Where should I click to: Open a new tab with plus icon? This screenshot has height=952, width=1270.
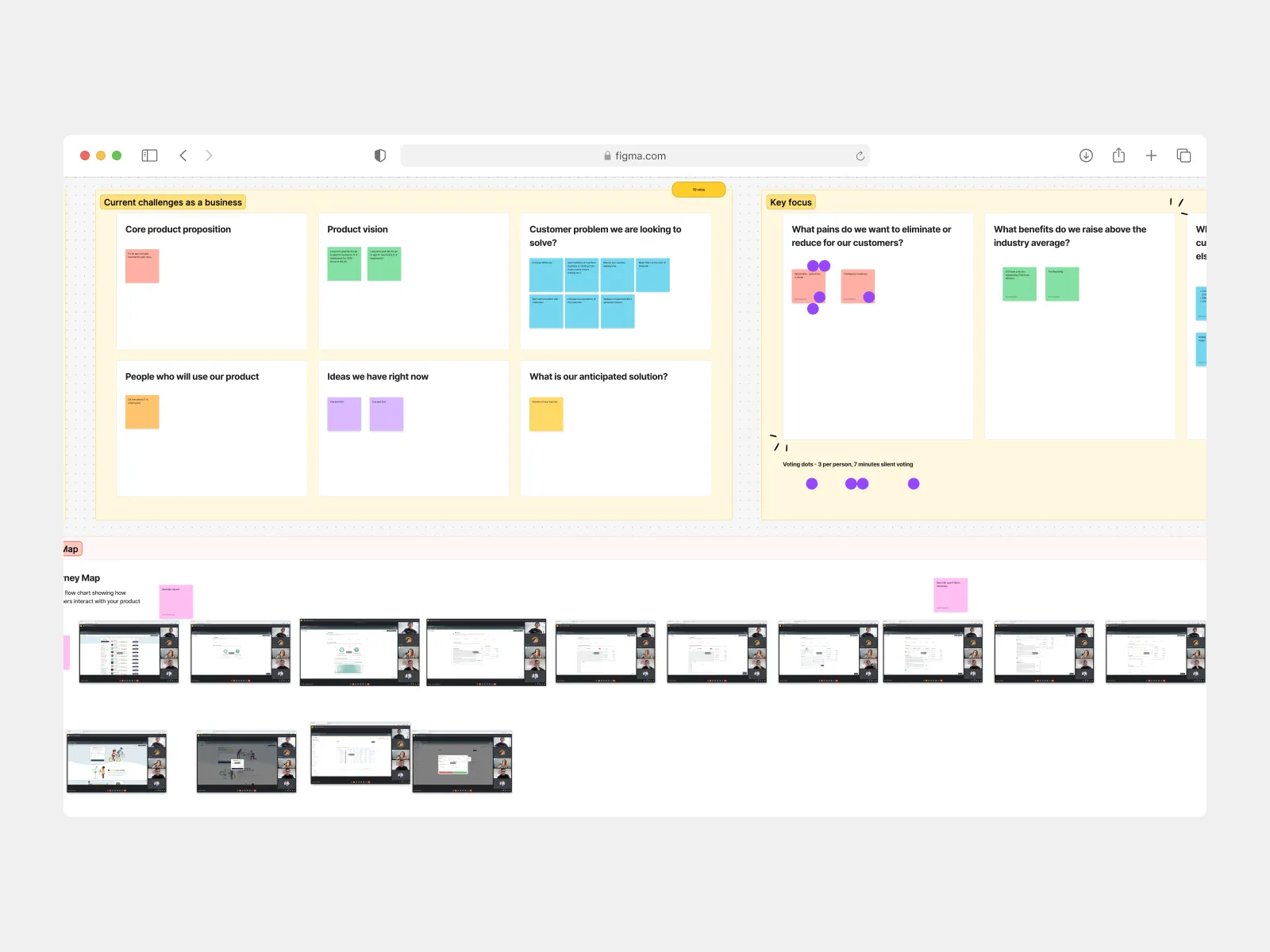pos(1151,155)
